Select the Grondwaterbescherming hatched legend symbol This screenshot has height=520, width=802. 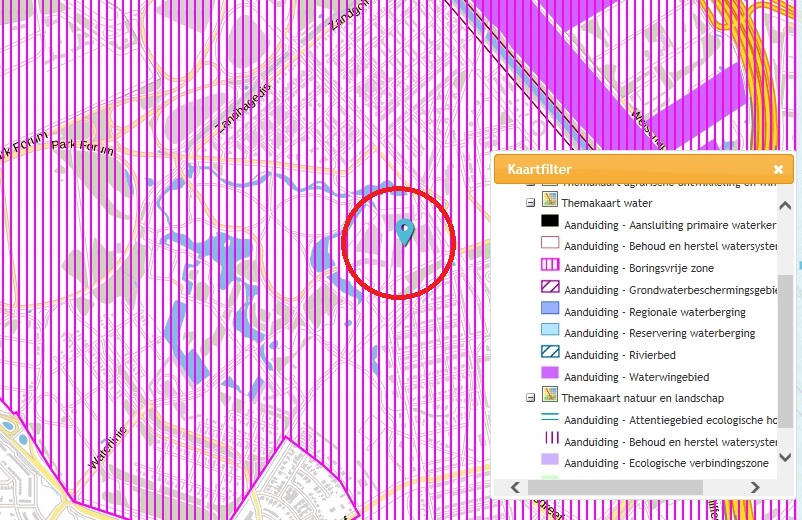click(549, 289)
